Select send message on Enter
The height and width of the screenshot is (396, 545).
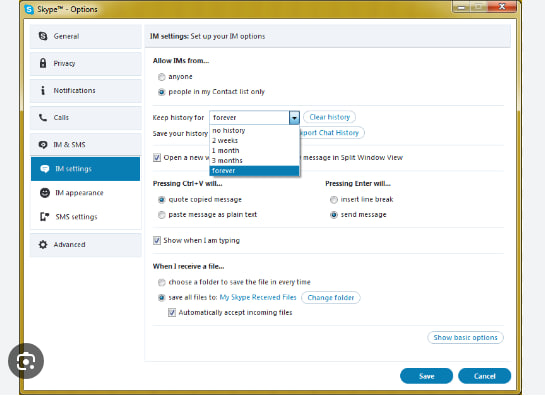point(334,215)
